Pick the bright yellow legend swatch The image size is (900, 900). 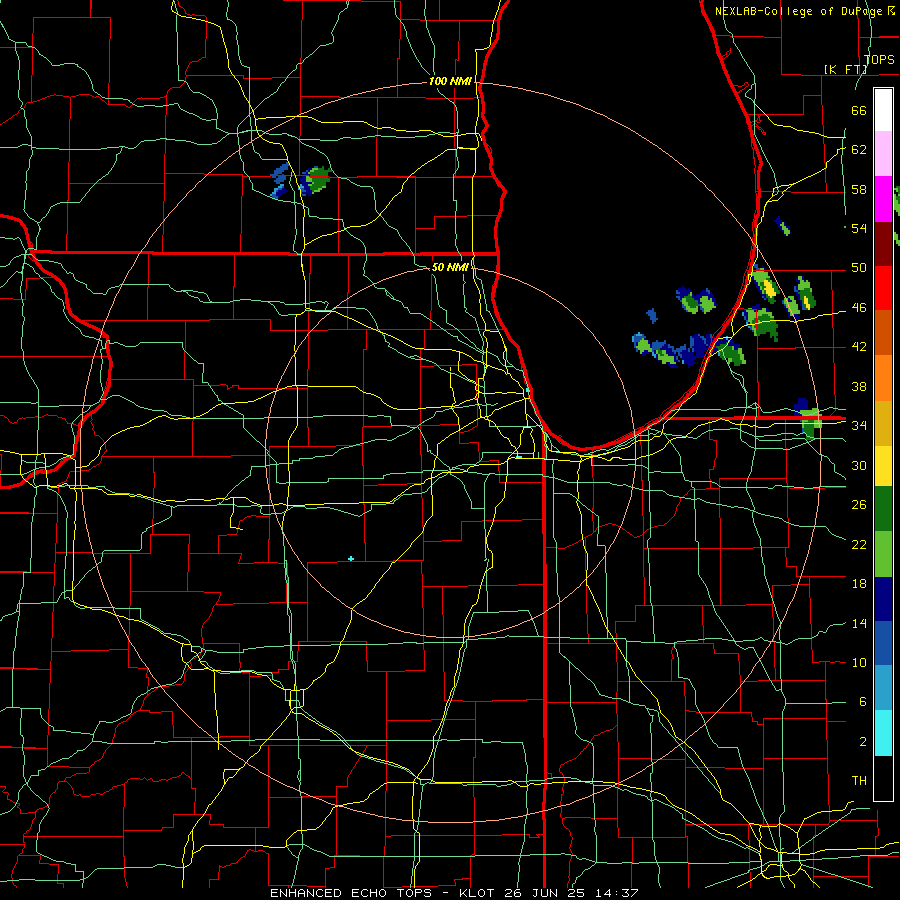[x=883, y=465]
